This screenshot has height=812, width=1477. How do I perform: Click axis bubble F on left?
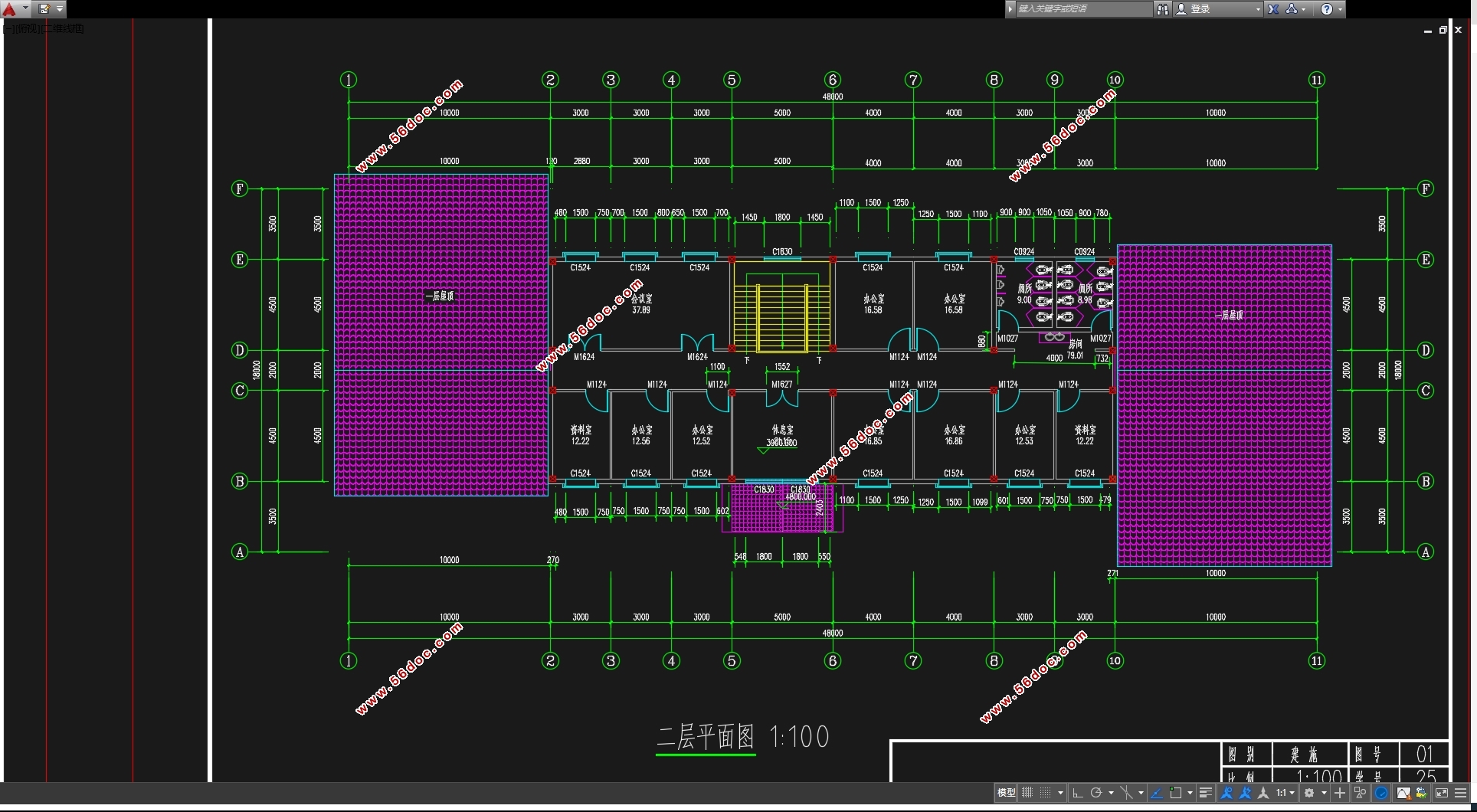(x=240, y=188)
